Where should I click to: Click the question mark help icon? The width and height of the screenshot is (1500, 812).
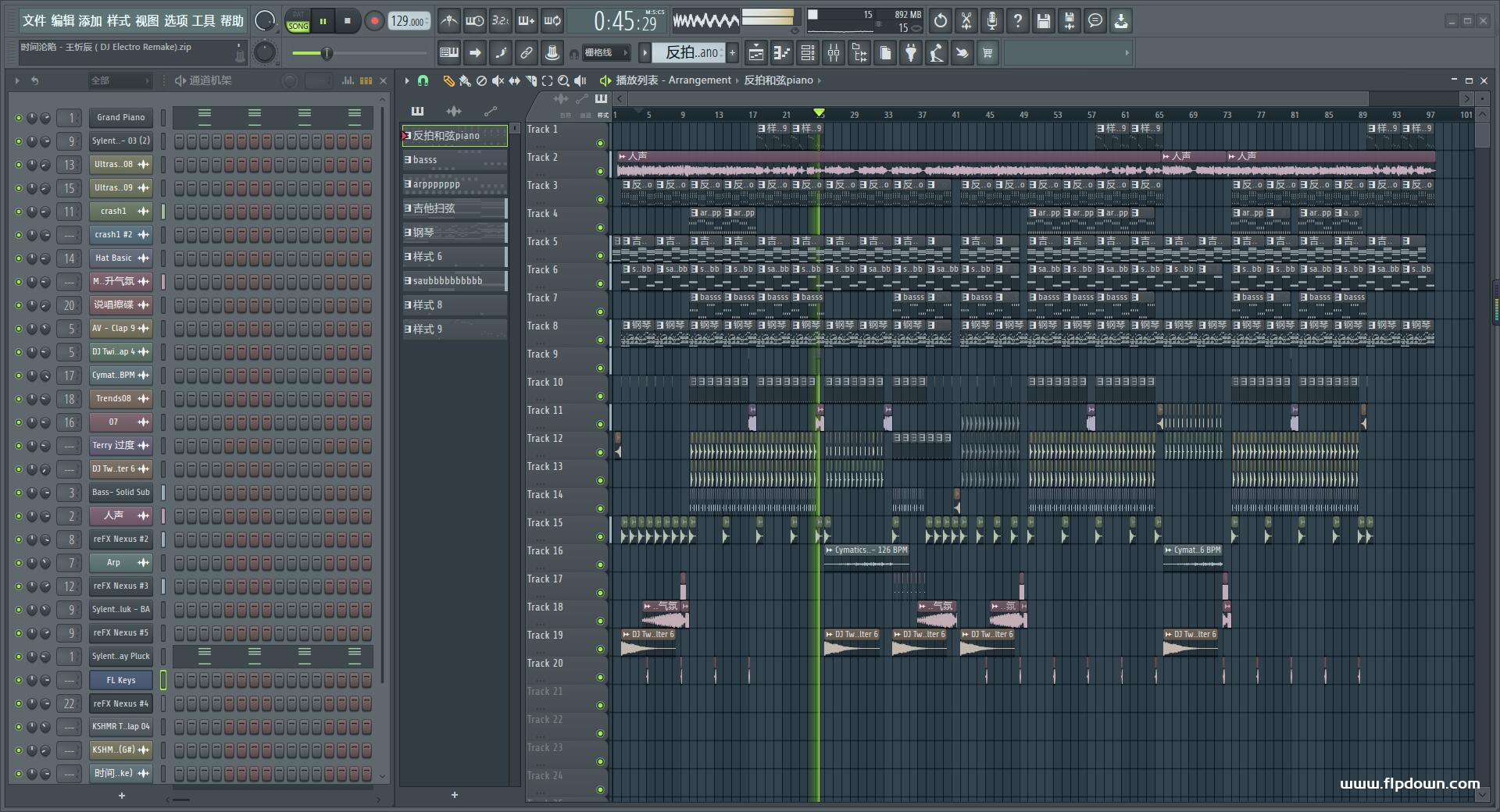1018,21
